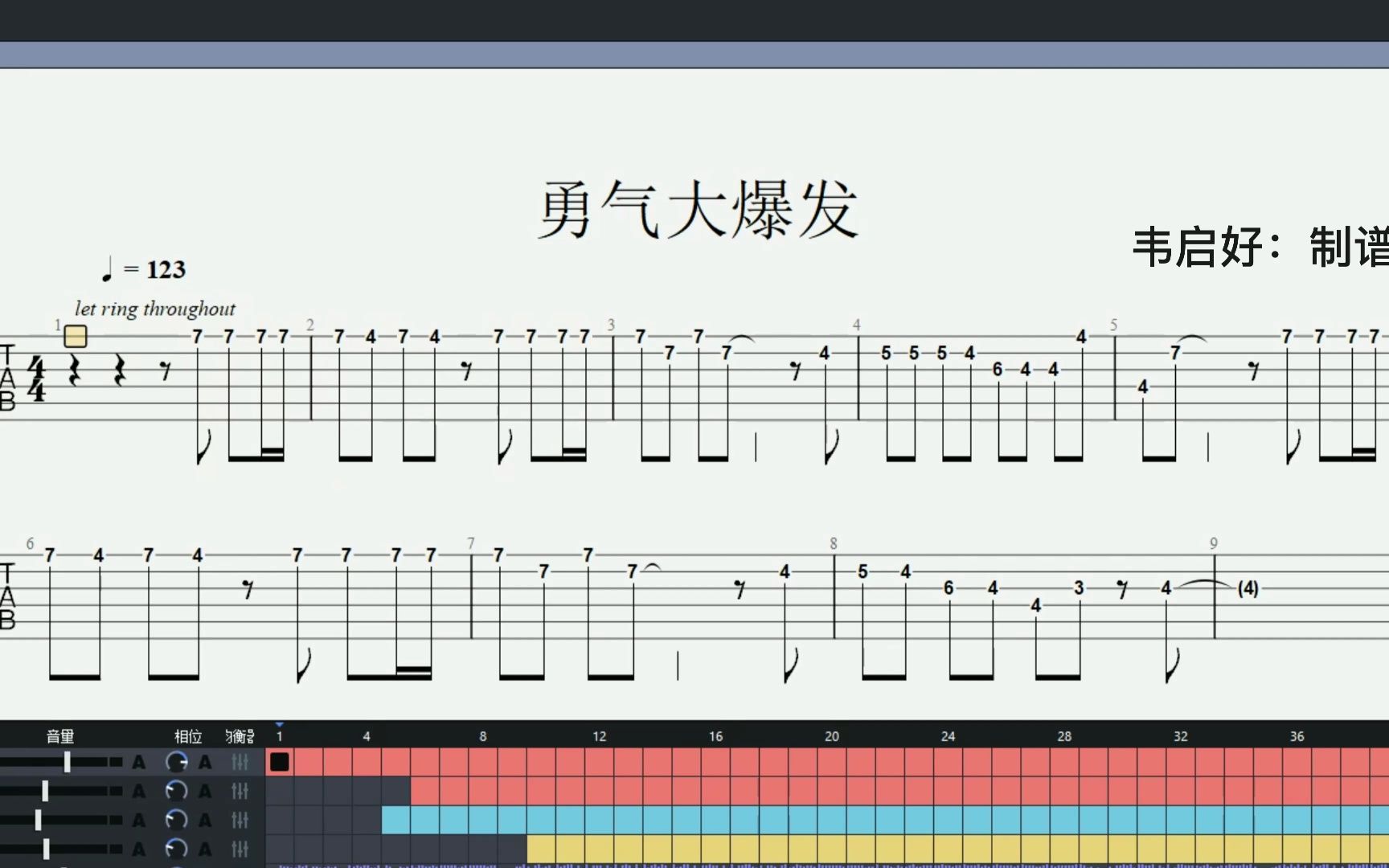The height and width of the screenshot is (868, 1389).
Task: Click the blue playhead marker above bar 1
Action: [x=280, y=725]
